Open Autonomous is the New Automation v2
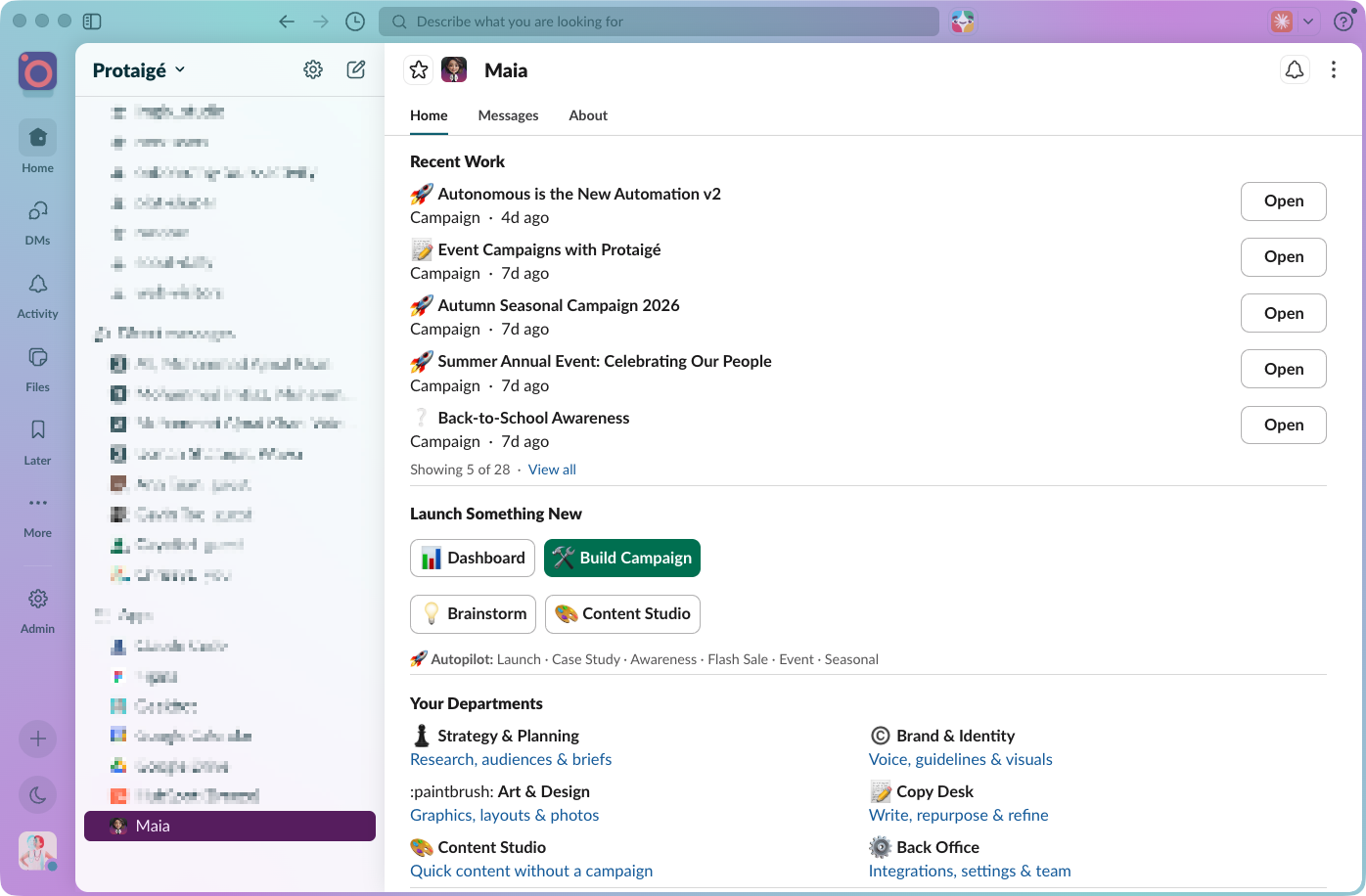 coord(1284,202)
